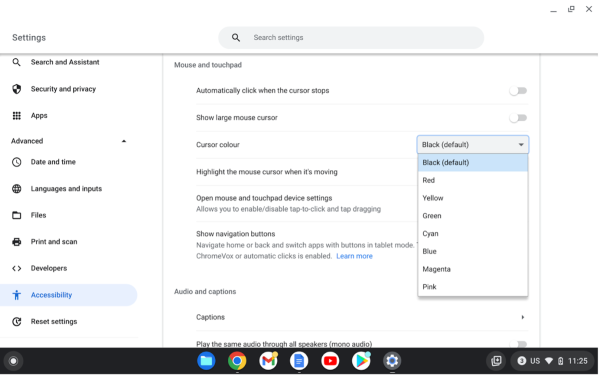600x376 pixels.
Task: Open the Files app from the shelf
Action: tap(206, 361)
